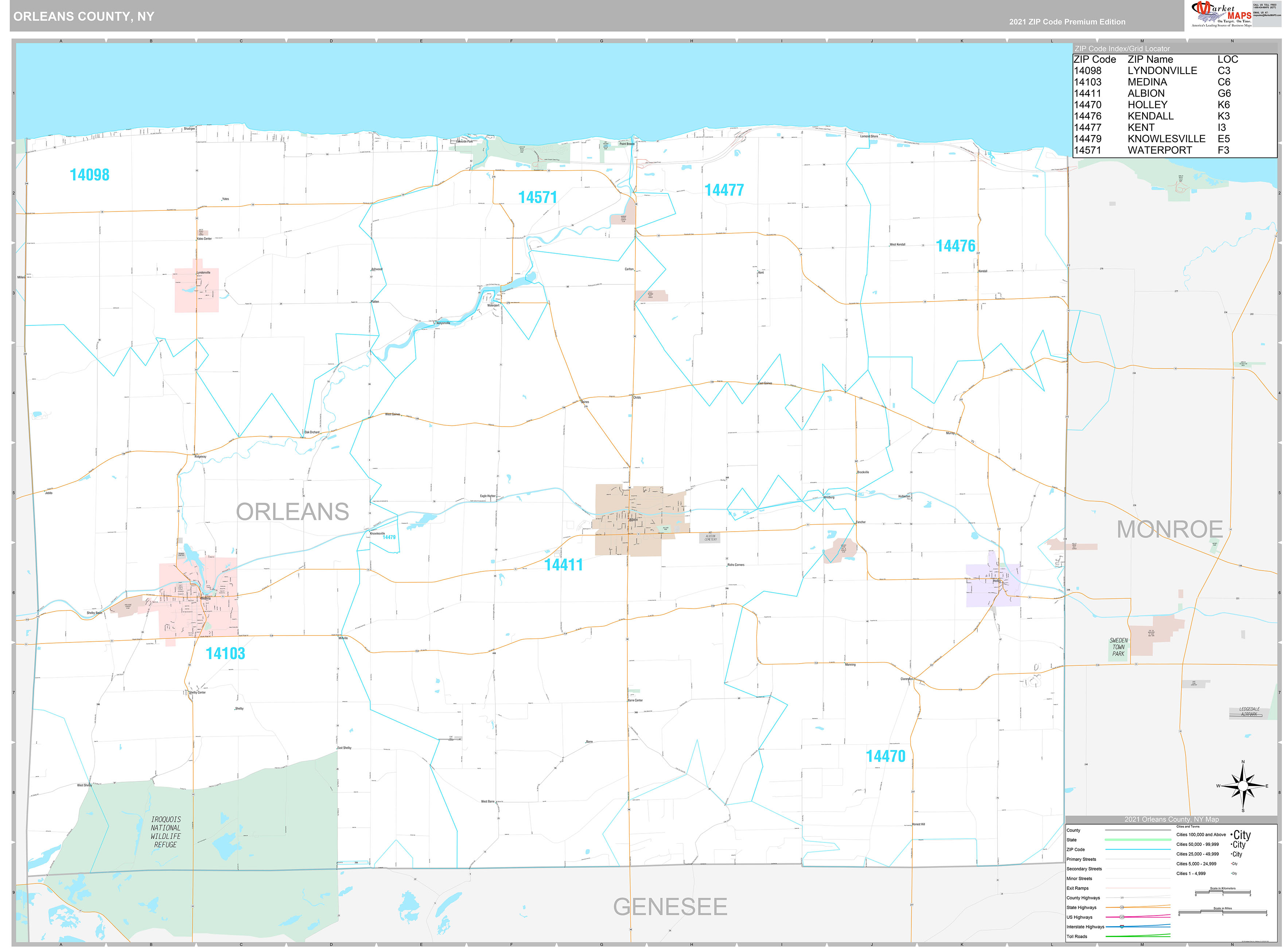Click the 'Richs Corners' place label
The height and width of the screenshot is (948, 1288).
(736, 565)
